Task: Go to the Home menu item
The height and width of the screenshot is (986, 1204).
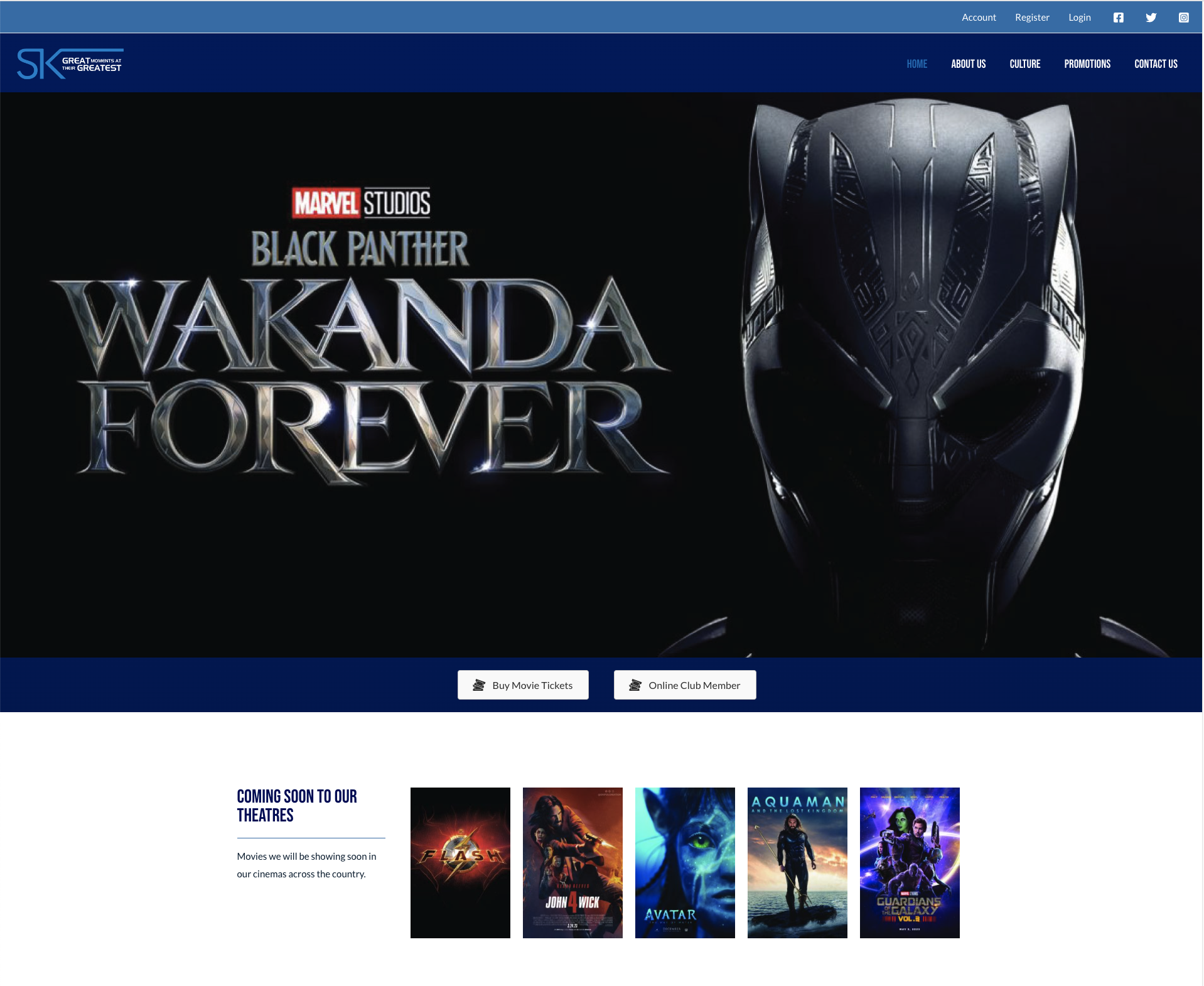Action: click(916, 64)
